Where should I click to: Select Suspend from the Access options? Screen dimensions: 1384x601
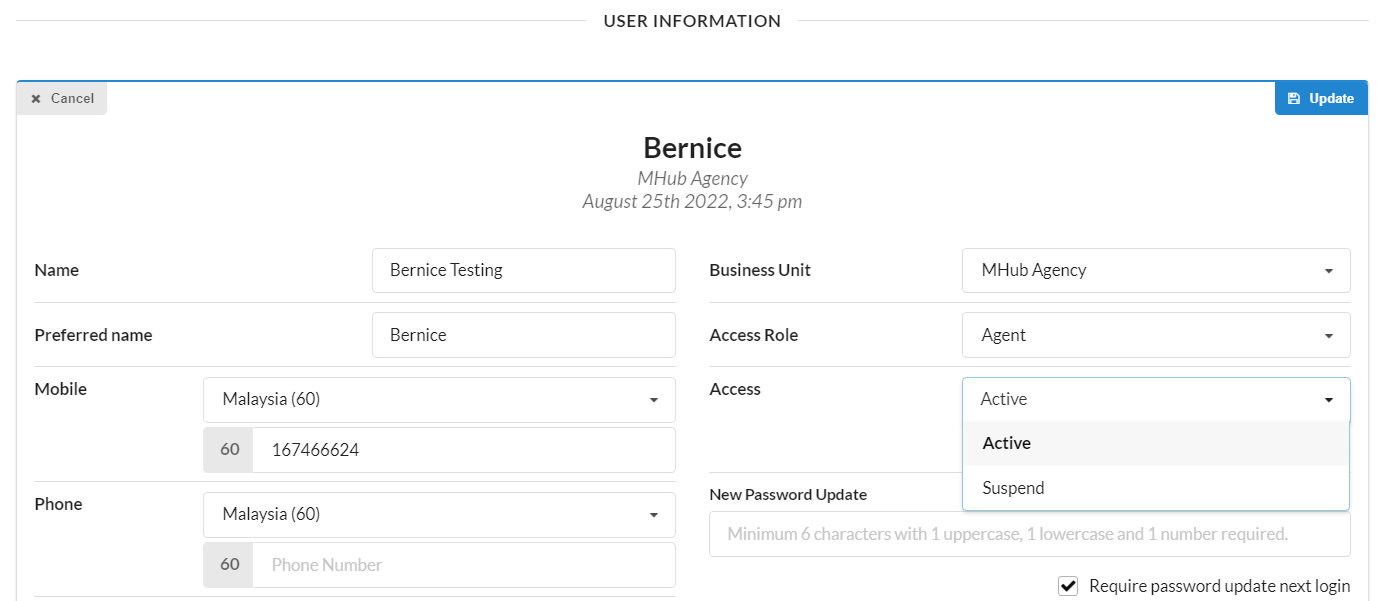tap(1156, 488)
